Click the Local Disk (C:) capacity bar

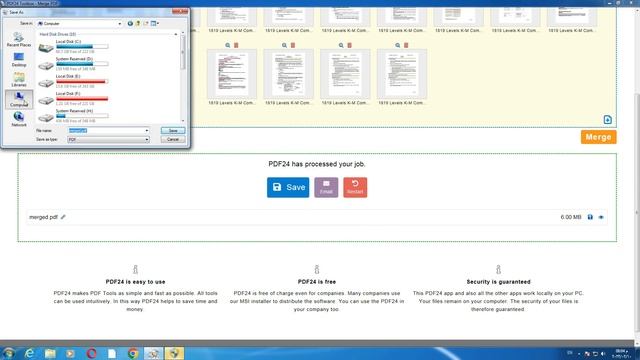click(82, 47)
